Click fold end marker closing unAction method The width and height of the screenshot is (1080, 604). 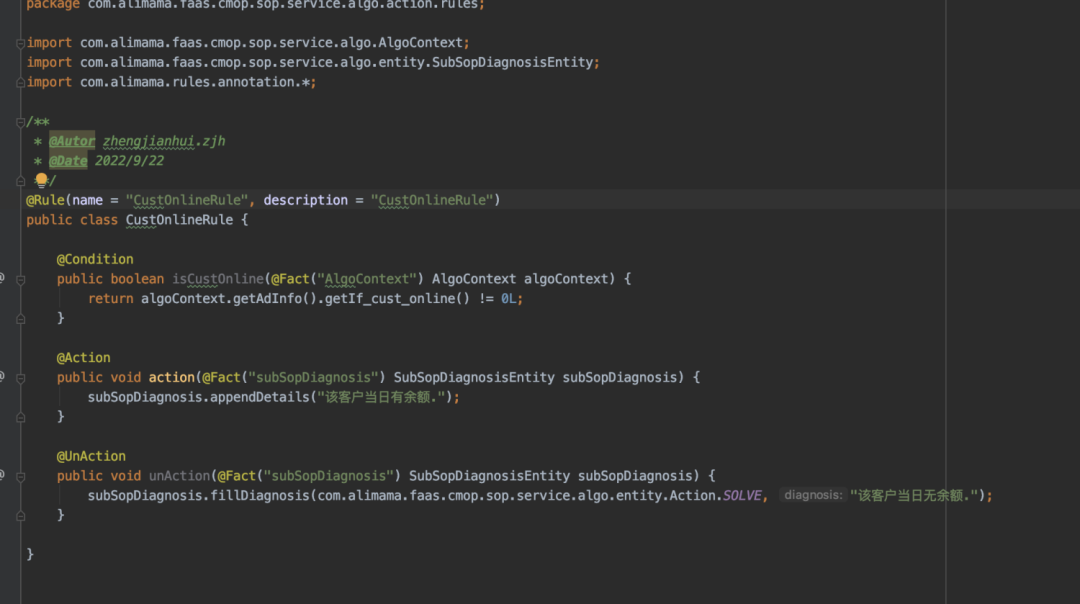pyautogui.click(x=20, y=515)
